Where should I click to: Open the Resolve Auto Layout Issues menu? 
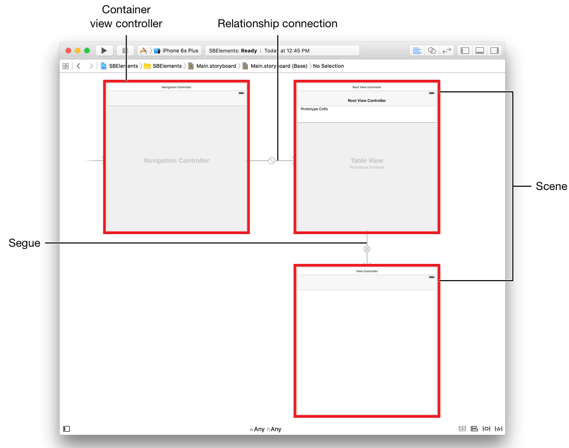pos(499,429)
